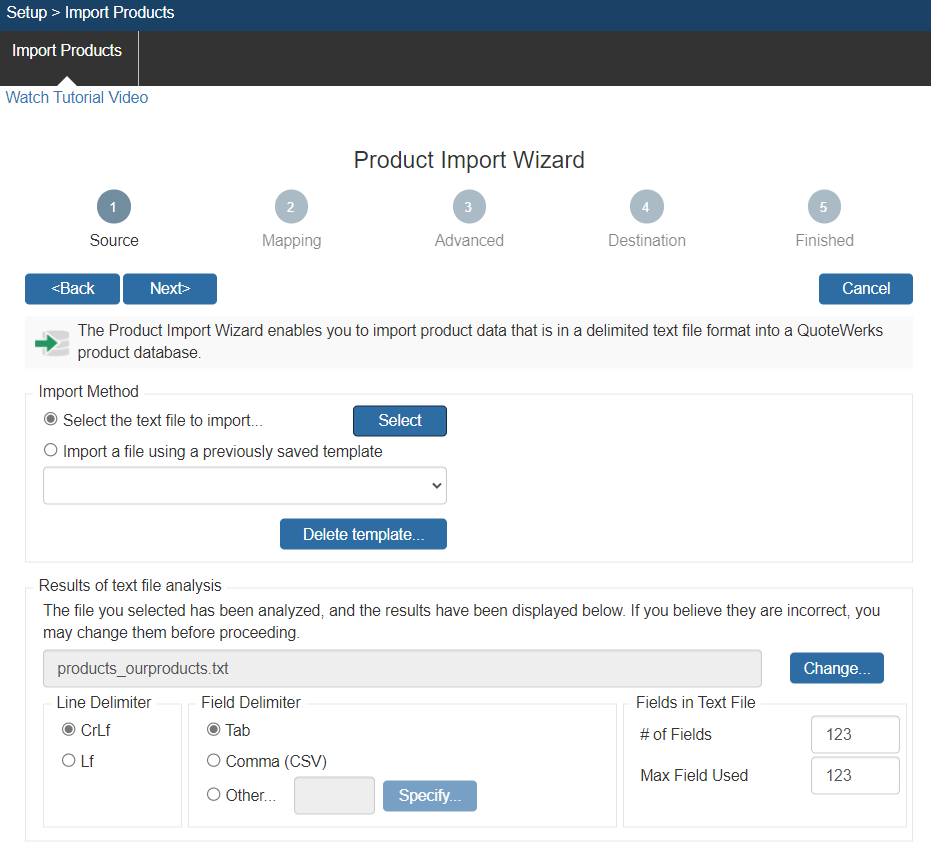931x857 pixels.
Task: Set line delimiter to Lf
Action: click(69, 761)
